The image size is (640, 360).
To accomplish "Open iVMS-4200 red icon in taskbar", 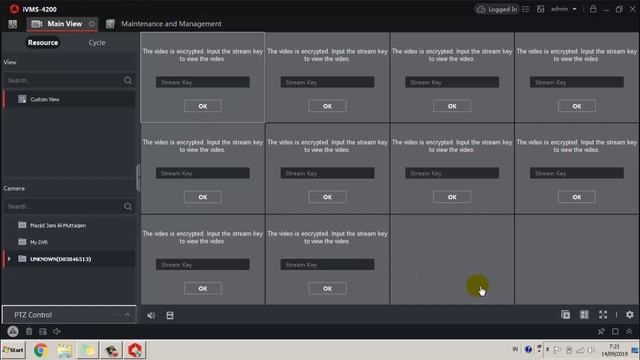I will (x=135, y=350).
